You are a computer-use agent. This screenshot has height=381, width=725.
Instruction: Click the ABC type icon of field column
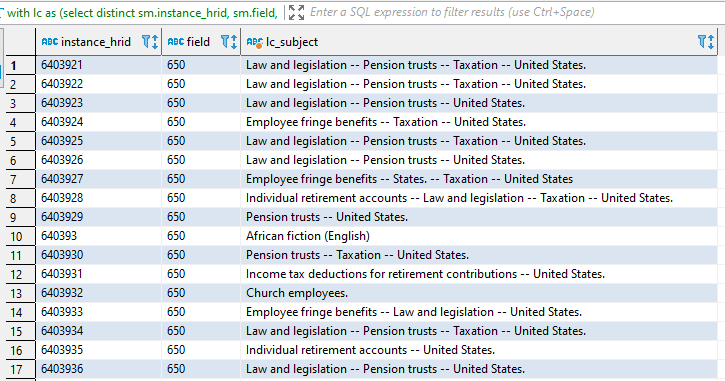click(176, 42)
